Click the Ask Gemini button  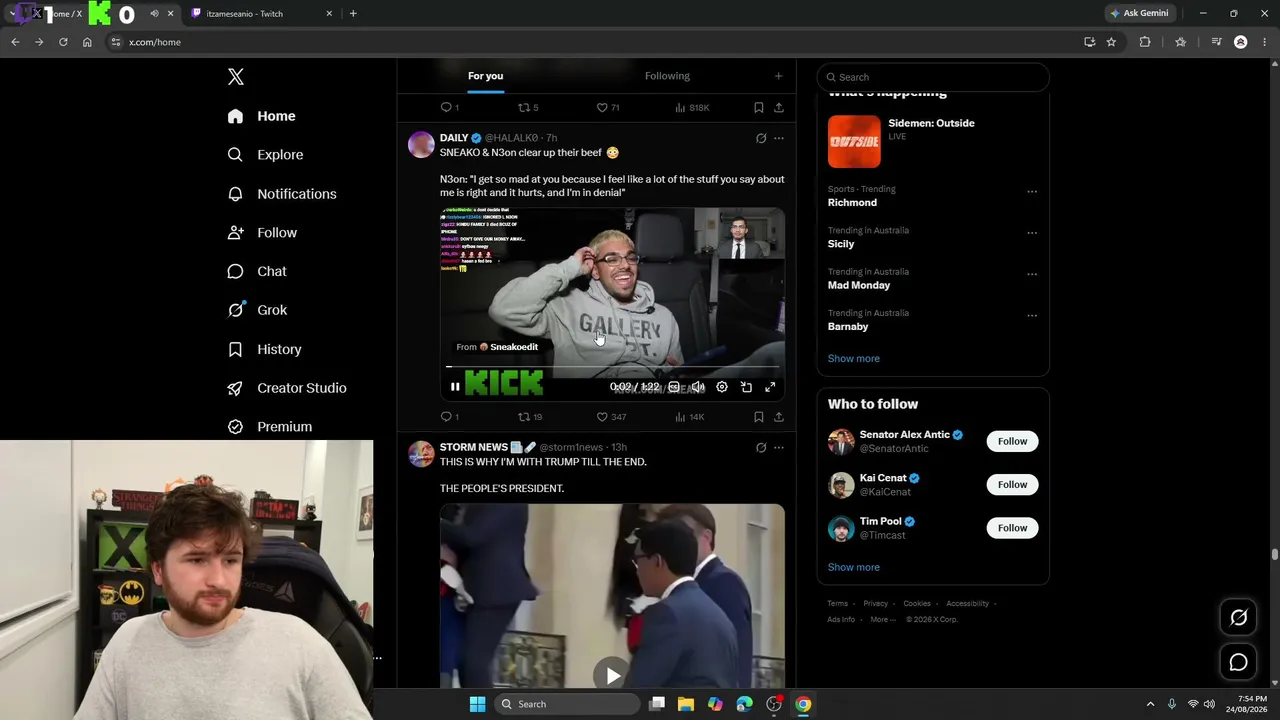tap(1139, 14)
